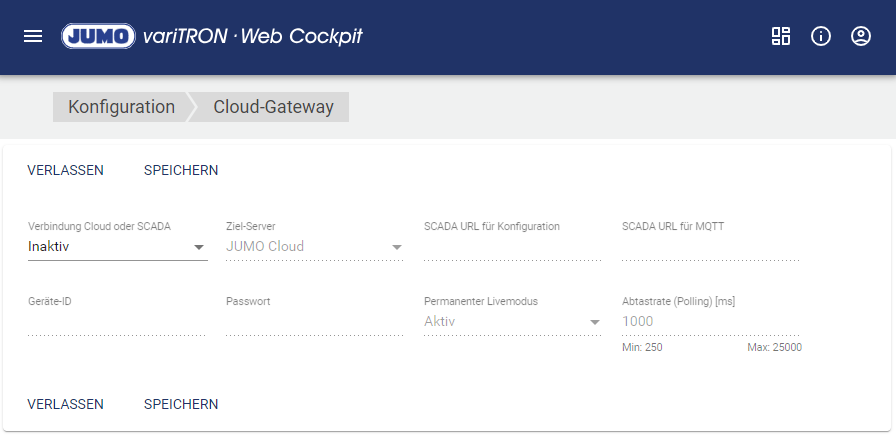
Task: Open the dashboard widgets icon
Action: coord(781,36)
